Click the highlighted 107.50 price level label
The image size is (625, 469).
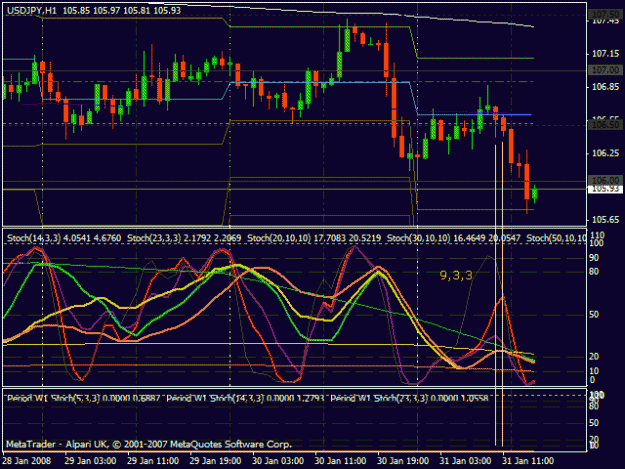[x=605, y=15]
